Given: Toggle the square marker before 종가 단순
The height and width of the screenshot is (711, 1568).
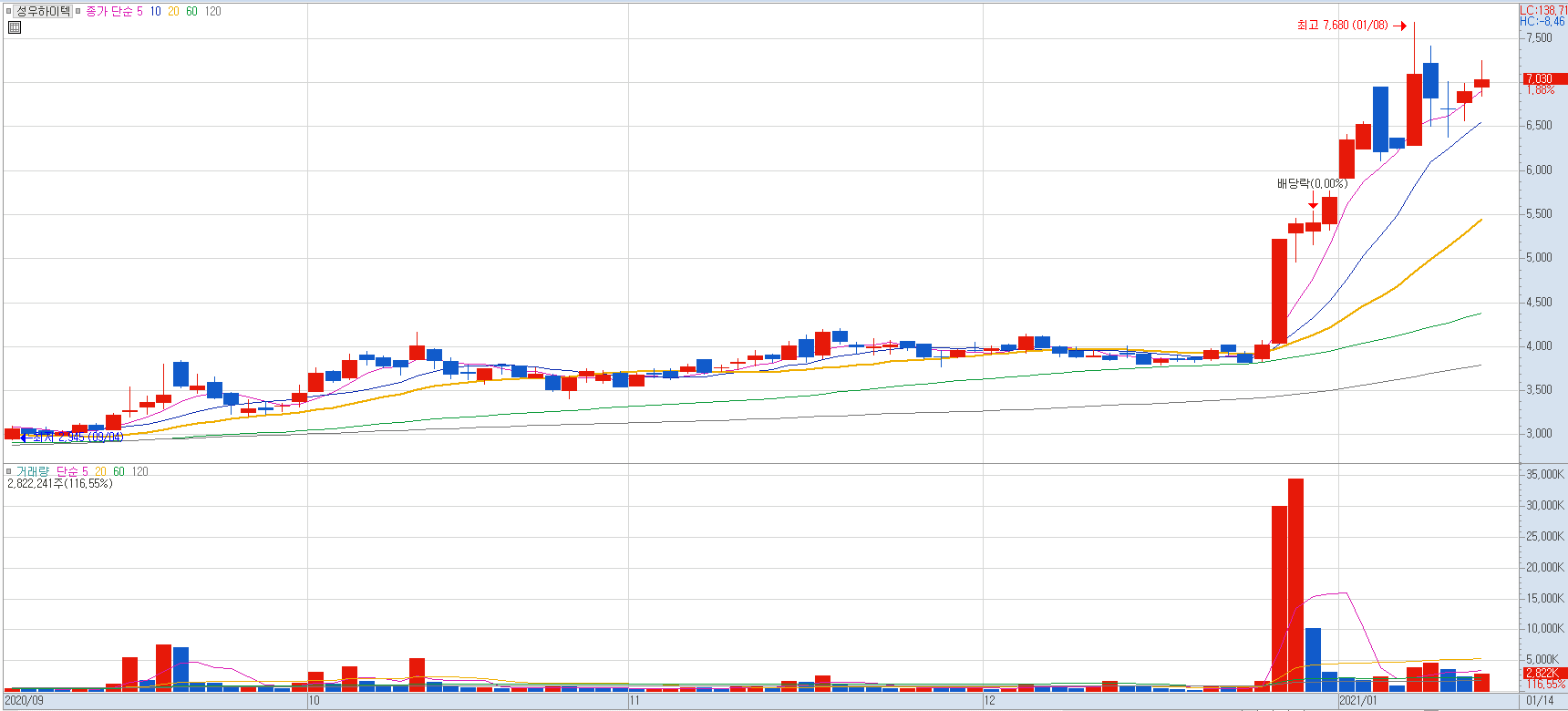Looking at the screenshot, I should pyautogui.click(x=78, y=12).
